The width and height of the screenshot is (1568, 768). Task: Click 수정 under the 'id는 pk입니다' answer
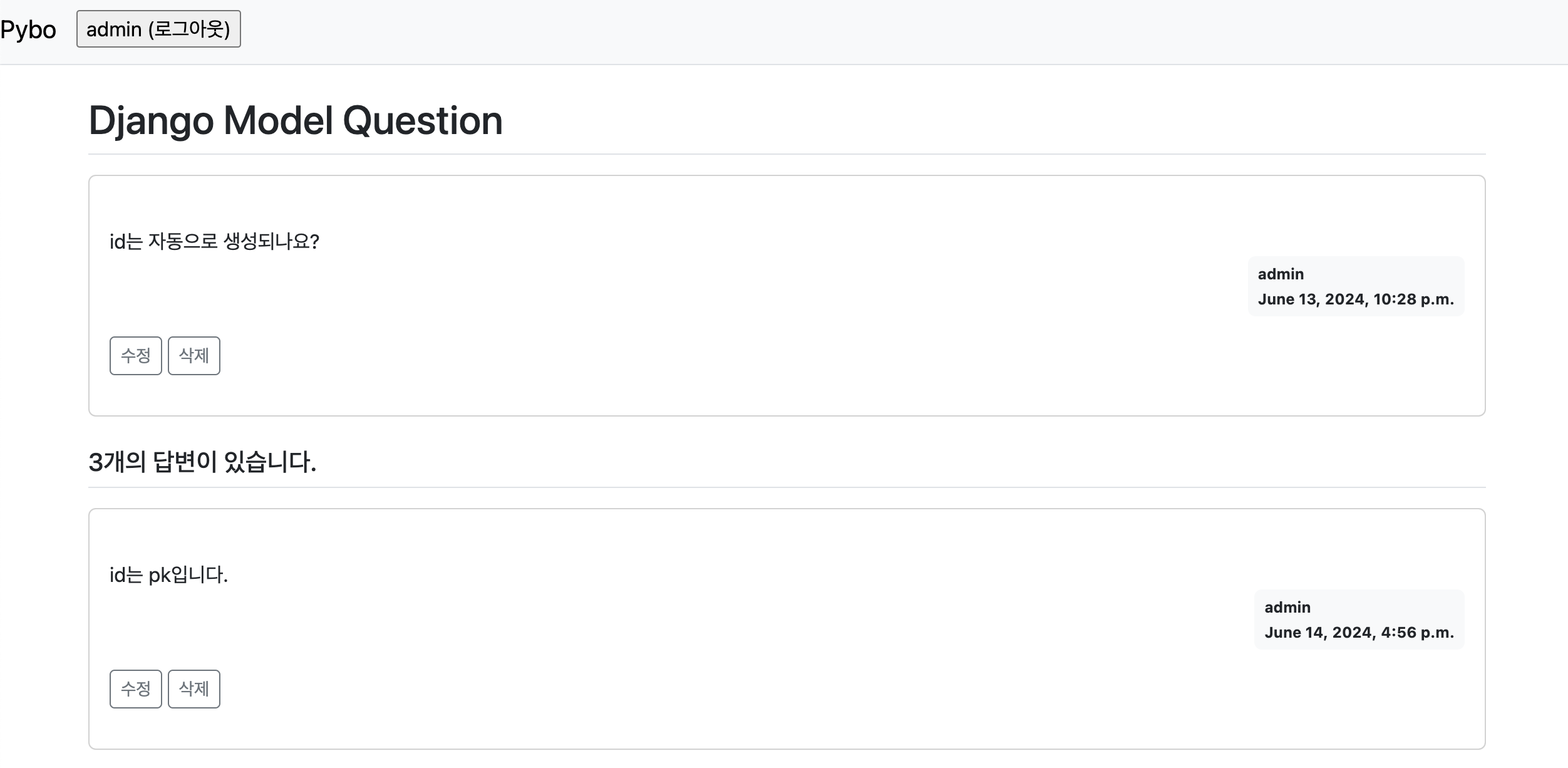(x=135, y=689)
